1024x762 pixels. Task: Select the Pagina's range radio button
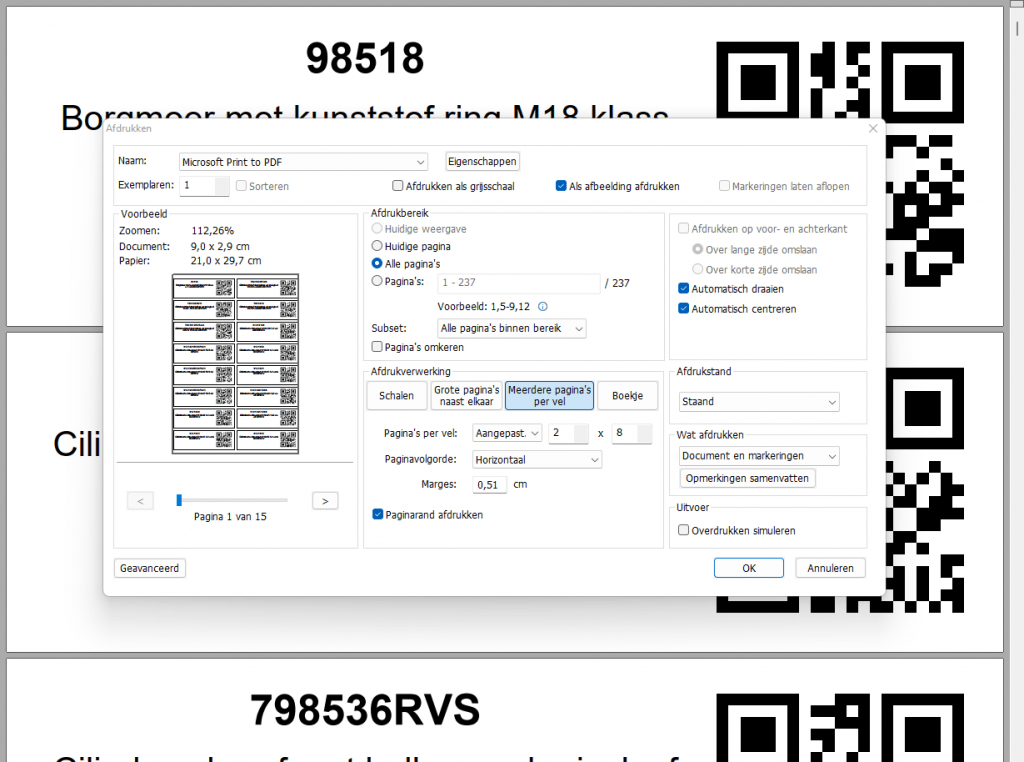[377, 281]
